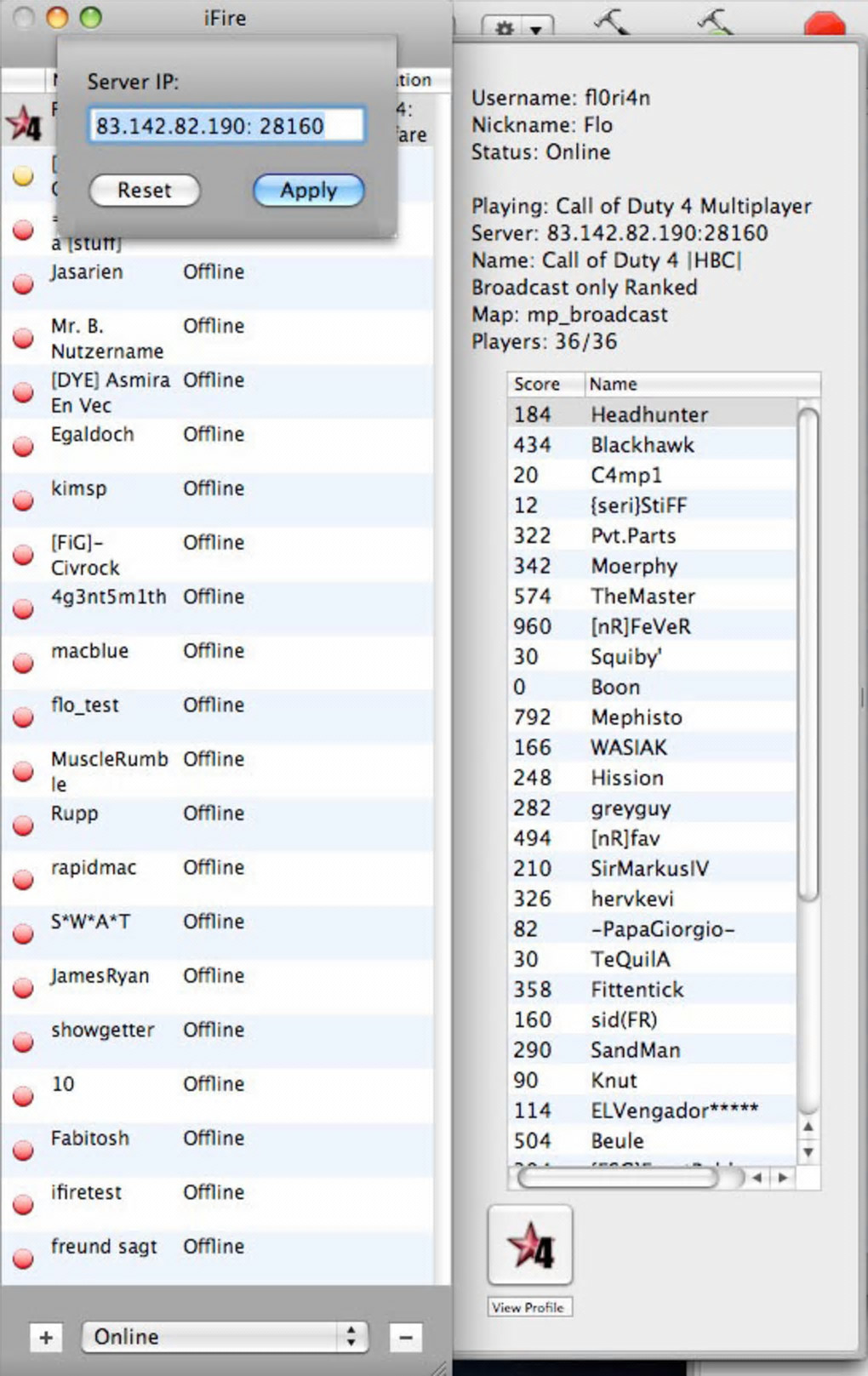868x1376 pixels.
Task: Select the Beule player row
Action: pos(652,1140)
